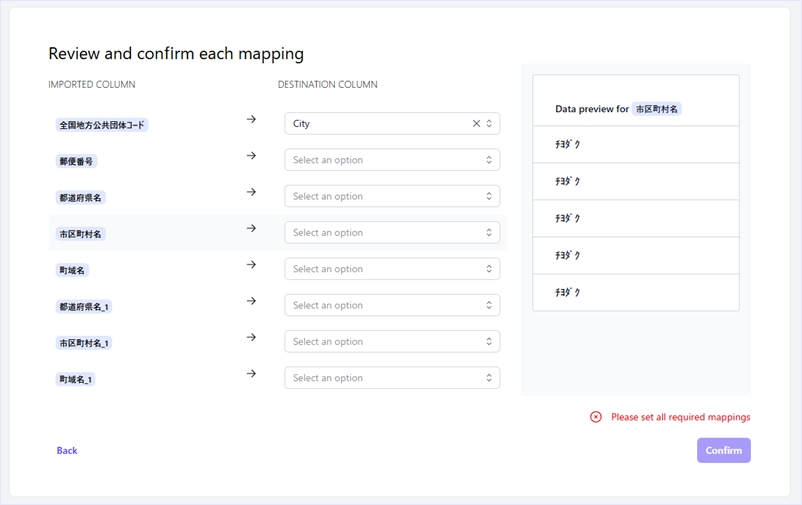This screenshot has height=505, width=802.
Task: Click the 市区町村名 tag in data preview header
Action: (656, 109)
